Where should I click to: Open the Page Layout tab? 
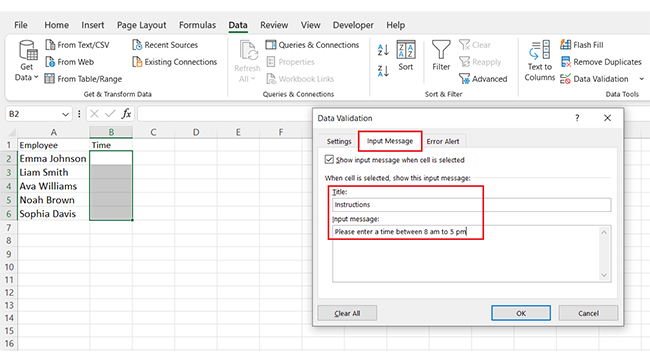[x=141, y=25]
